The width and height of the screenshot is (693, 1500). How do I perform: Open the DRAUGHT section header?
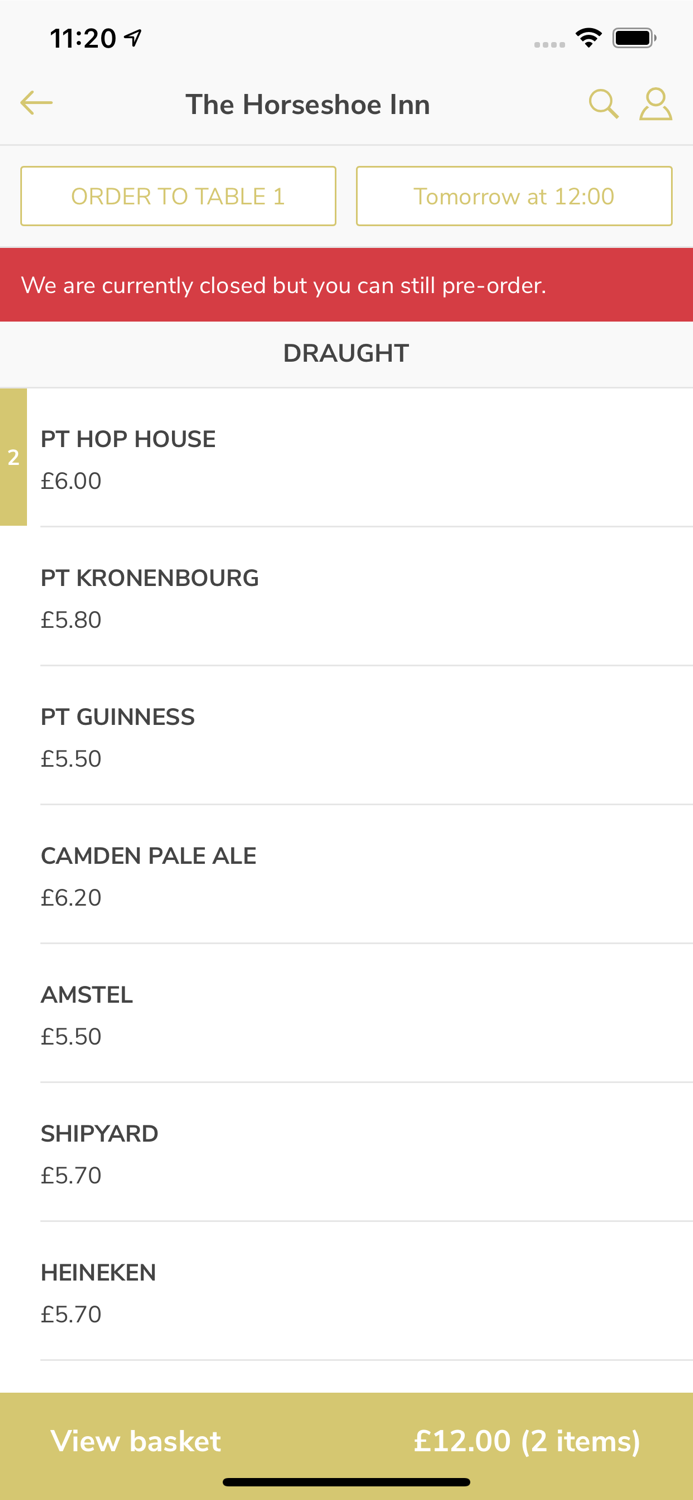(x=346, y=353)
